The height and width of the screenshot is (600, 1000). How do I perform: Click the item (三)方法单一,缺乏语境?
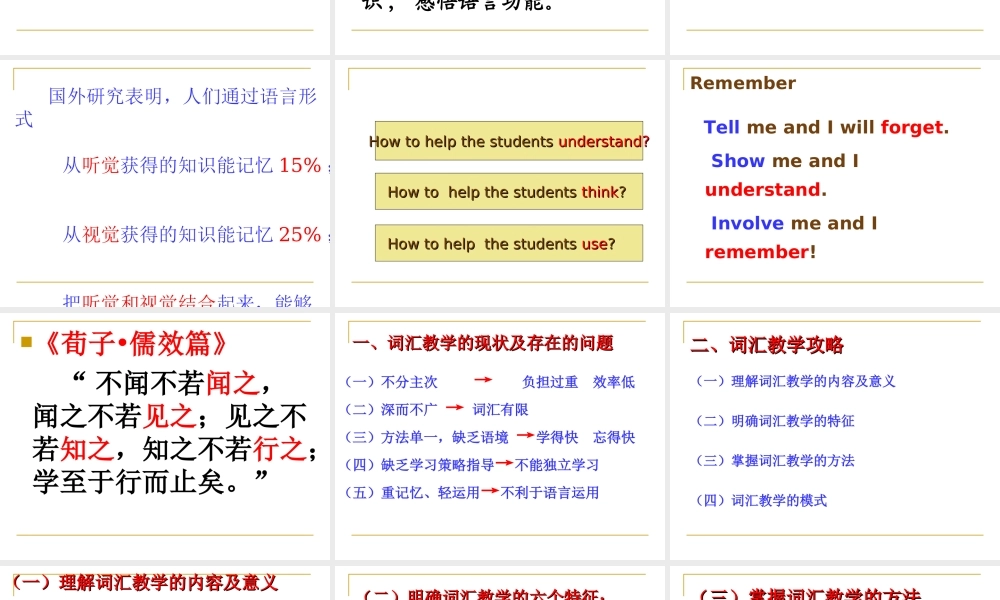point(427,437)
